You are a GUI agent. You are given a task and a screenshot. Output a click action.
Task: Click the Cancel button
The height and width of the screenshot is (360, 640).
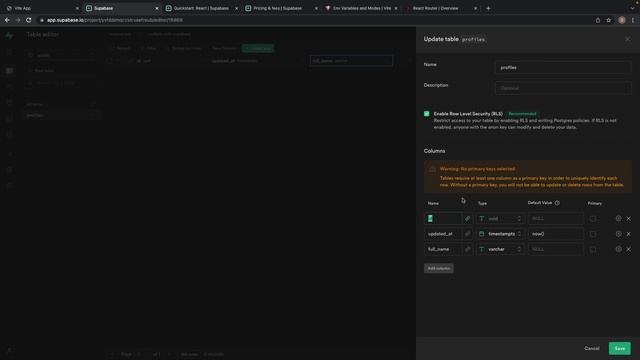(x=591, y=348)
